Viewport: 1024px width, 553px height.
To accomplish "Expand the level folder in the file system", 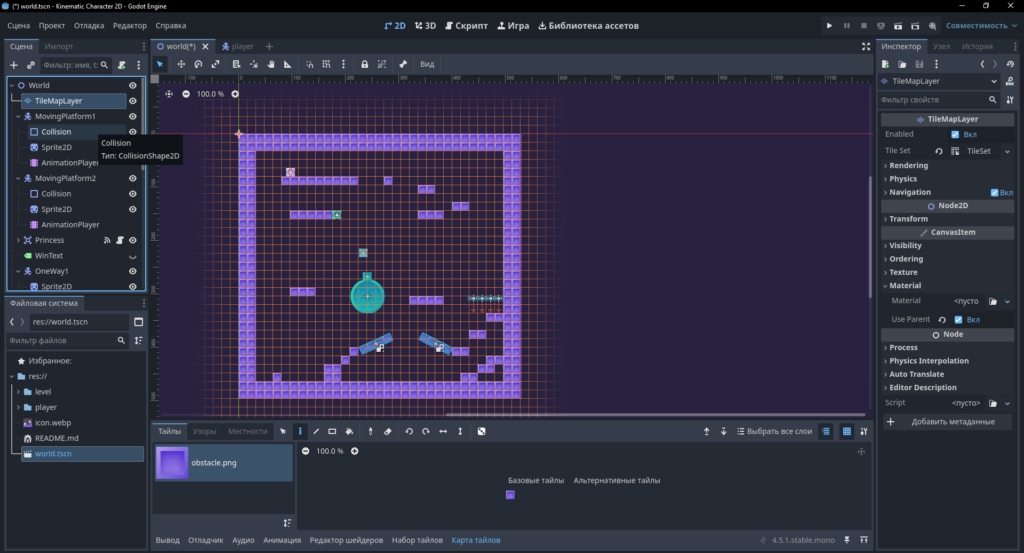I will 18,392.
